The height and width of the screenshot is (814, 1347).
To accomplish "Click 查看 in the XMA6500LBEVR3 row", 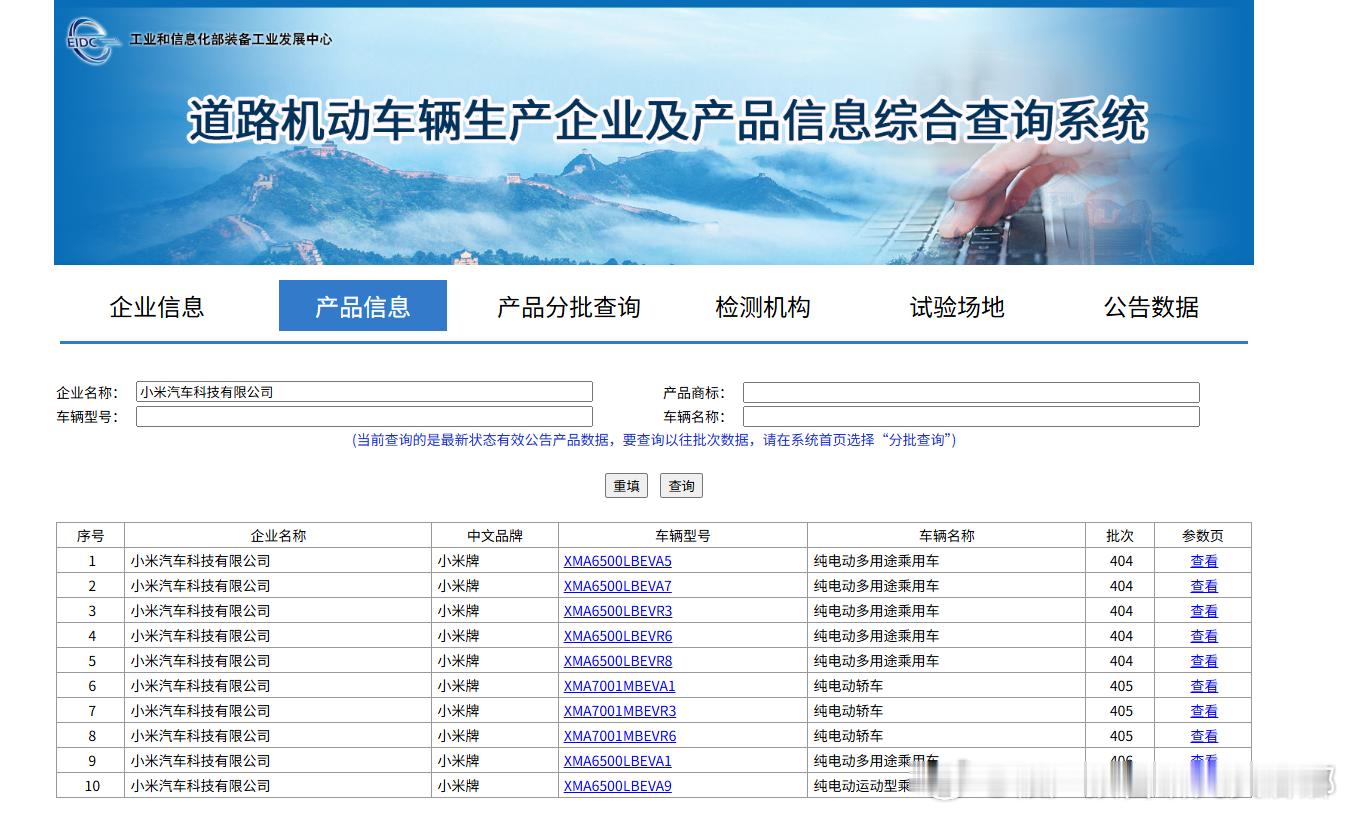I will pyautogui.click(x=1204, y=611).
